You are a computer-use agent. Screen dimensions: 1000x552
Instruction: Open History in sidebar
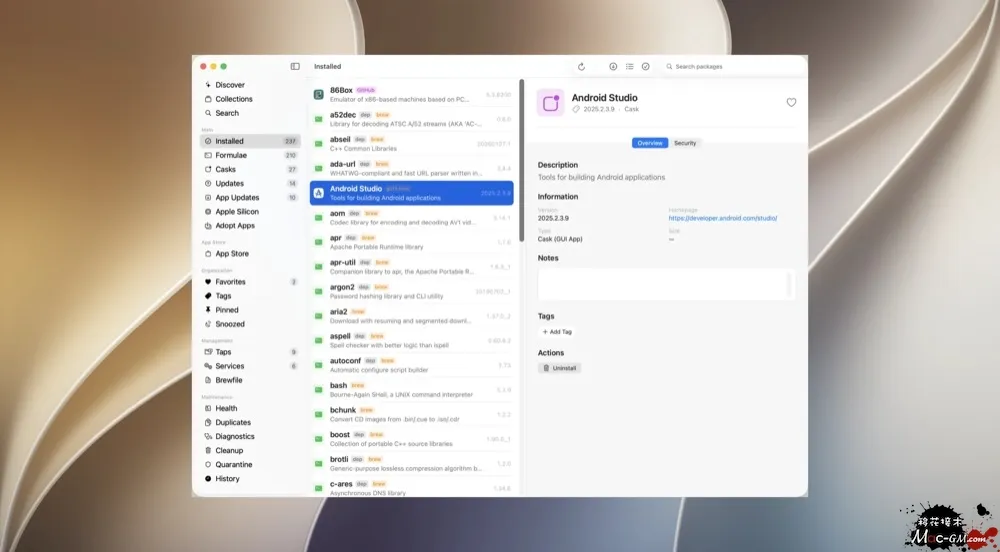tap(250, 478)
